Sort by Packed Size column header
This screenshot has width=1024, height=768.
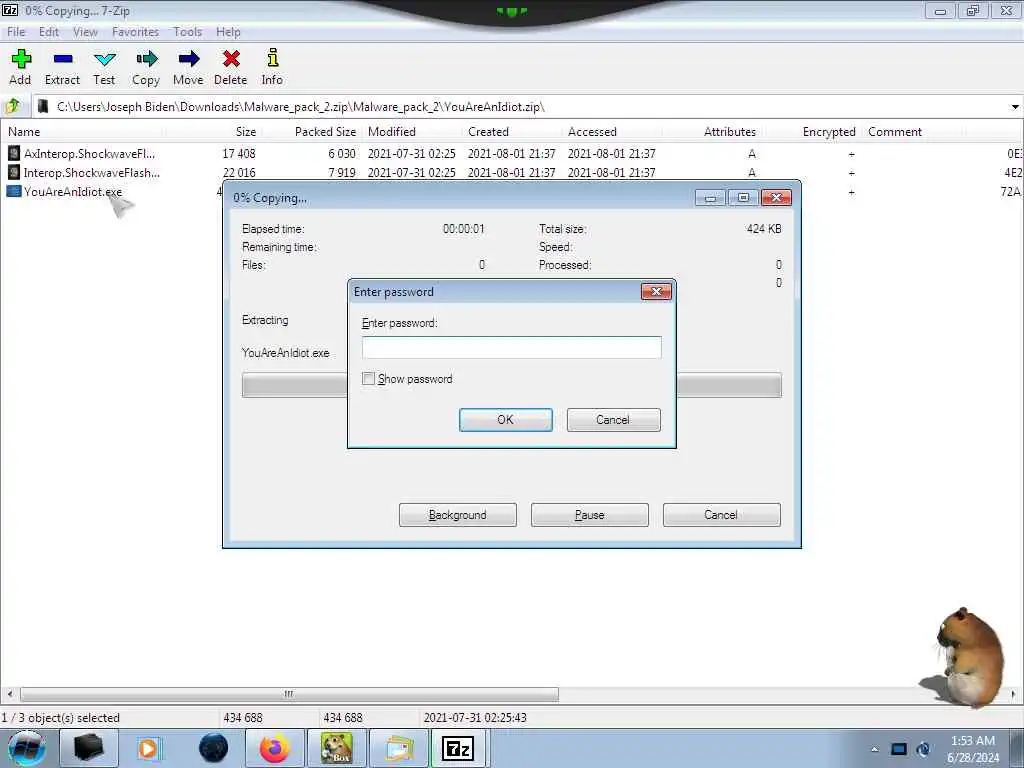point(325,132)
